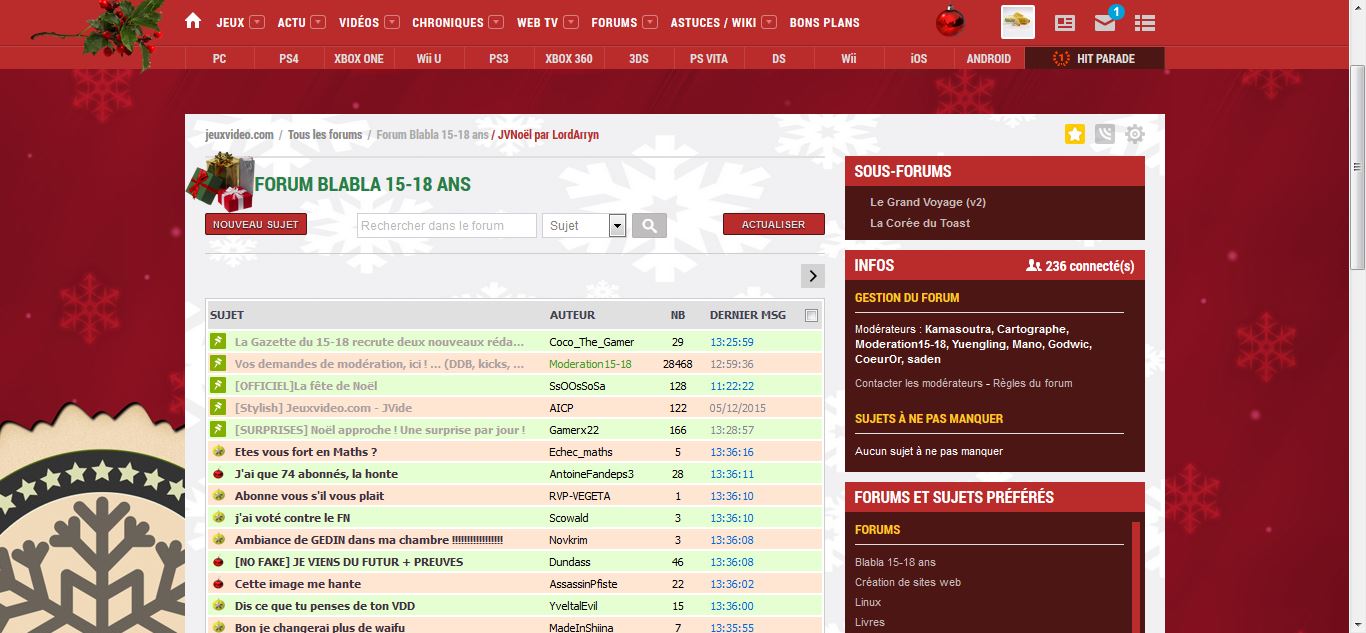Image resolution: width=1366 pixels, height=633 pixels.
Task: Click pinned icon of Vos demandes de modération
Action: coord(218,363)
